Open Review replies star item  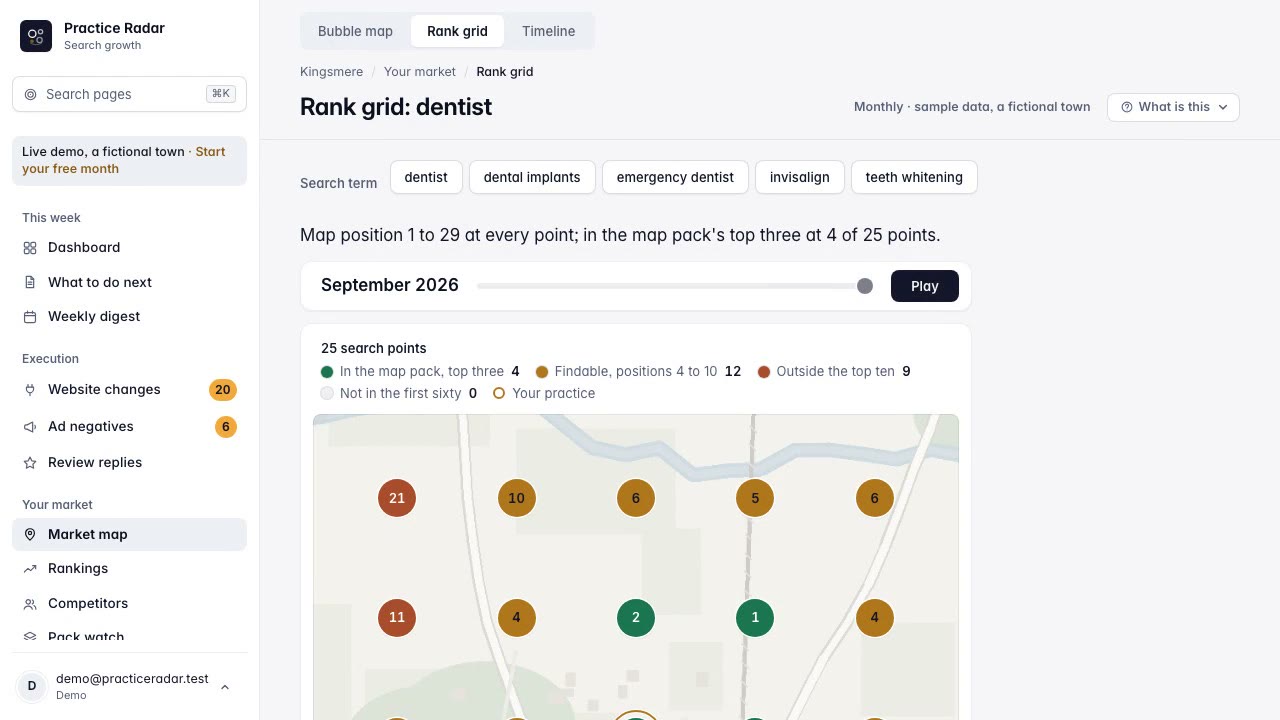tap(129, 462)
